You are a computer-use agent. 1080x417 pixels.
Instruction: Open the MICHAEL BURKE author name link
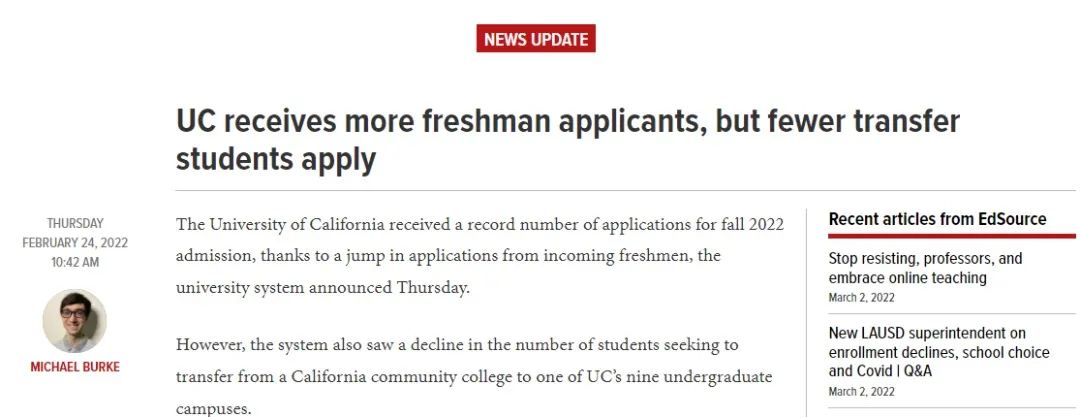click(x=74, y=367)
